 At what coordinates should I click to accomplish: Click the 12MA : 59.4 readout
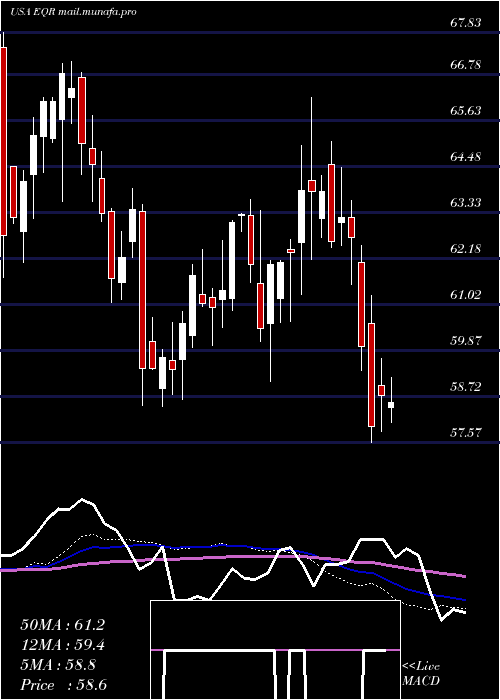tap(62, 645)
